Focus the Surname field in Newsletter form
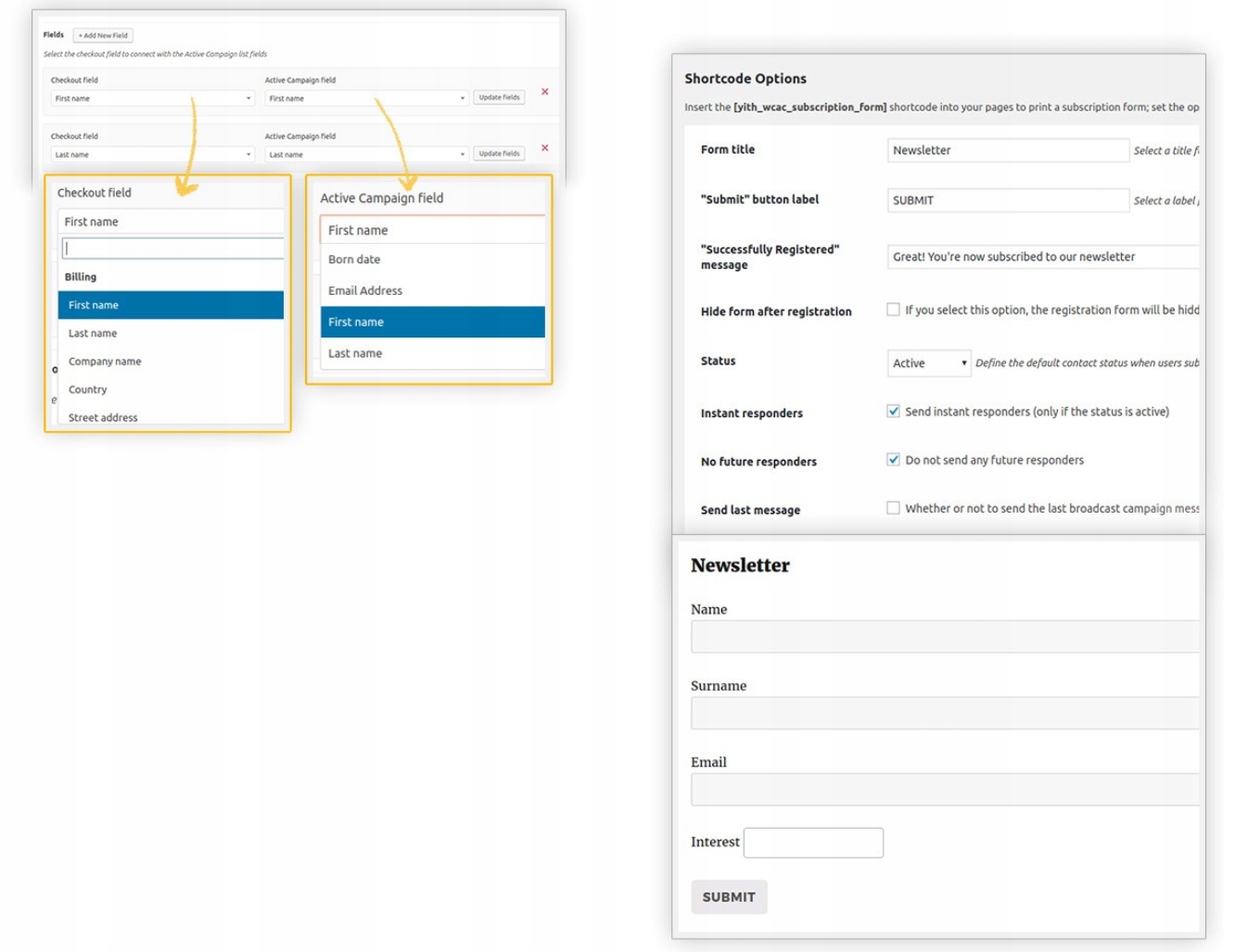The image size is (1235, 952). tap(944, 713)
